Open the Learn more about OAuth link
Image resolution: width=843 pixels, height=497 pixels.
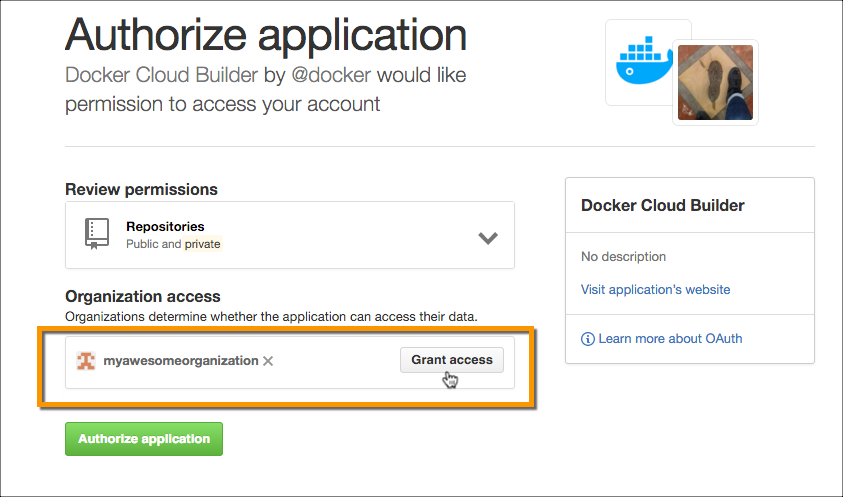pos(670,339)
